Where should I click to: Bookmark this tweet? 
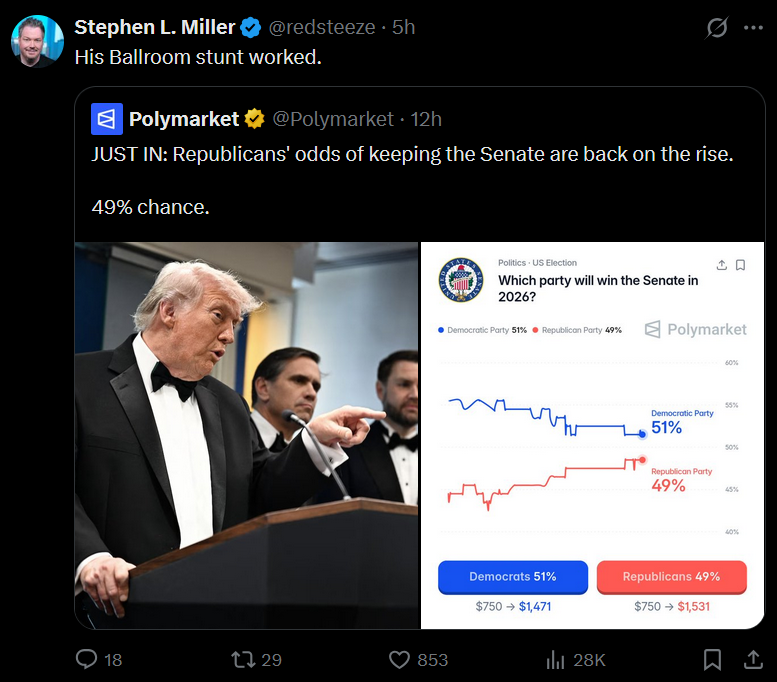[712, 659]
